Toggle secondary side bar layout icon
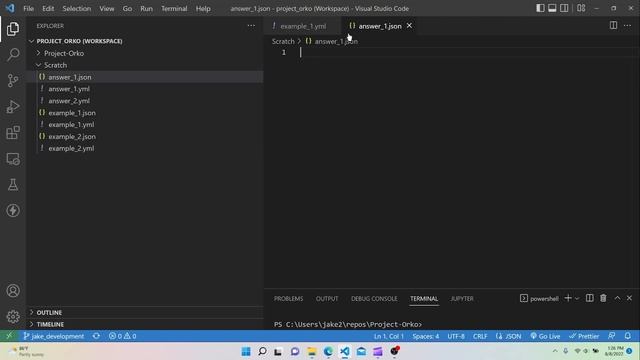Image resolution: width=640 pixels, height=360 pixels. click(x=564, y=8)
